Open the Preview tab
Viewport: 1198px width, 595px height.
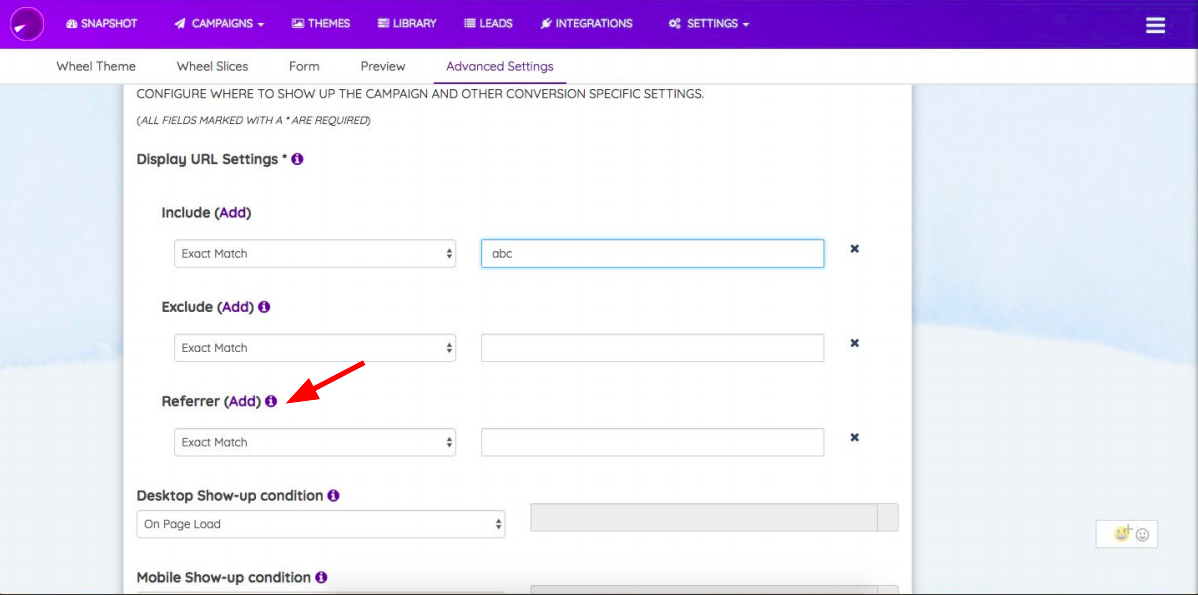(383, 66)
